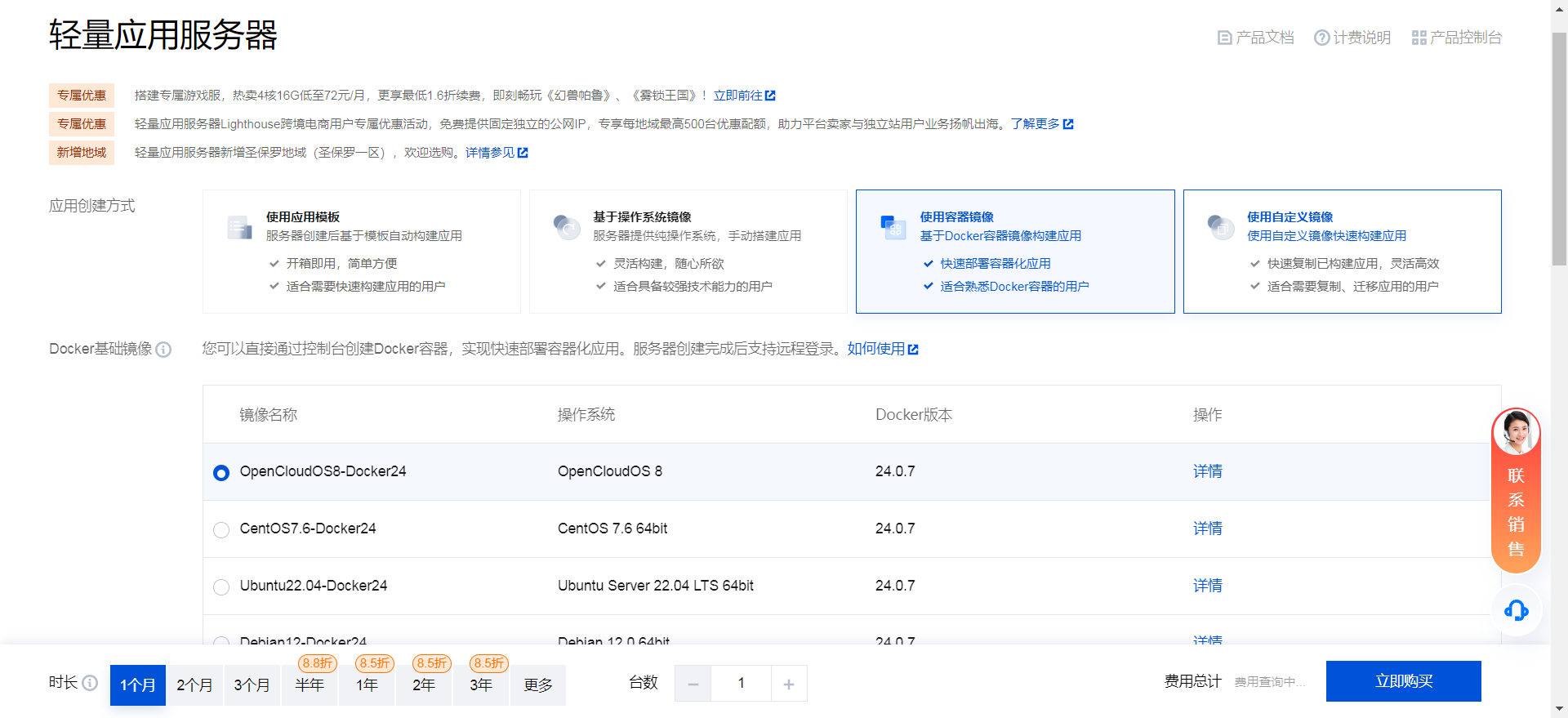Increase quantity with plus button

[789, 684]
